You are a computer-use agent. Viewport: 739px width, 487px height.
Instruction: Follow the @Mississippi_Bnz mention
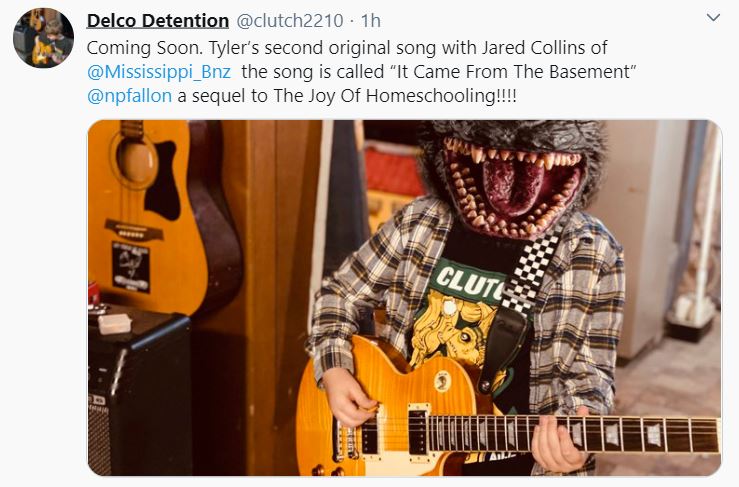[x=159, y=72]
